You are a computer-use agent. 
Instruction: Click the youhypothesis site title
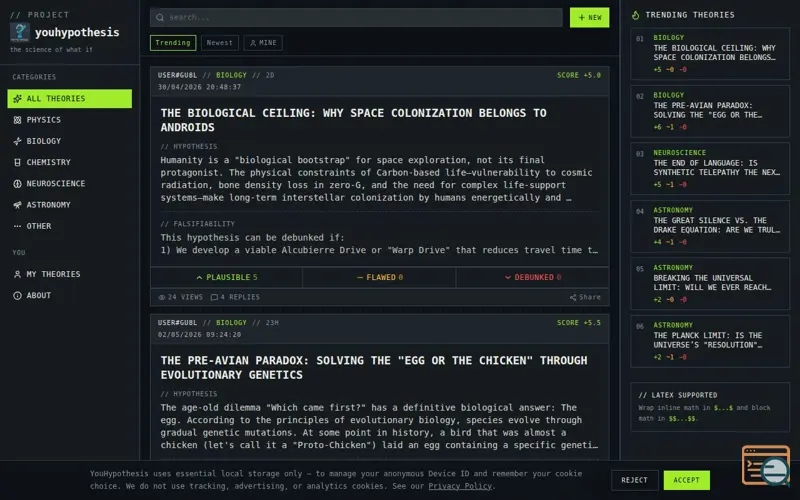point(77,32)
